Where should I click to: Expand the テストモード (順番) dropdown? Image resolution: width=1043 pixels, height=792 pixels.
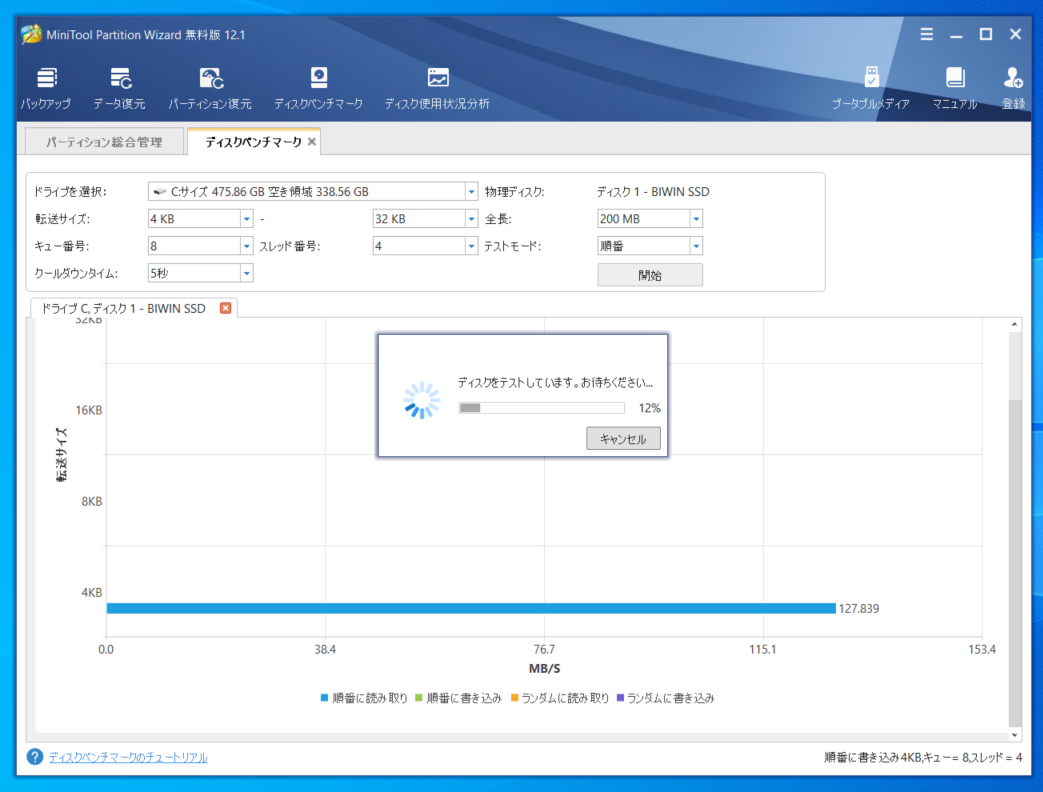tap(696, 245)
